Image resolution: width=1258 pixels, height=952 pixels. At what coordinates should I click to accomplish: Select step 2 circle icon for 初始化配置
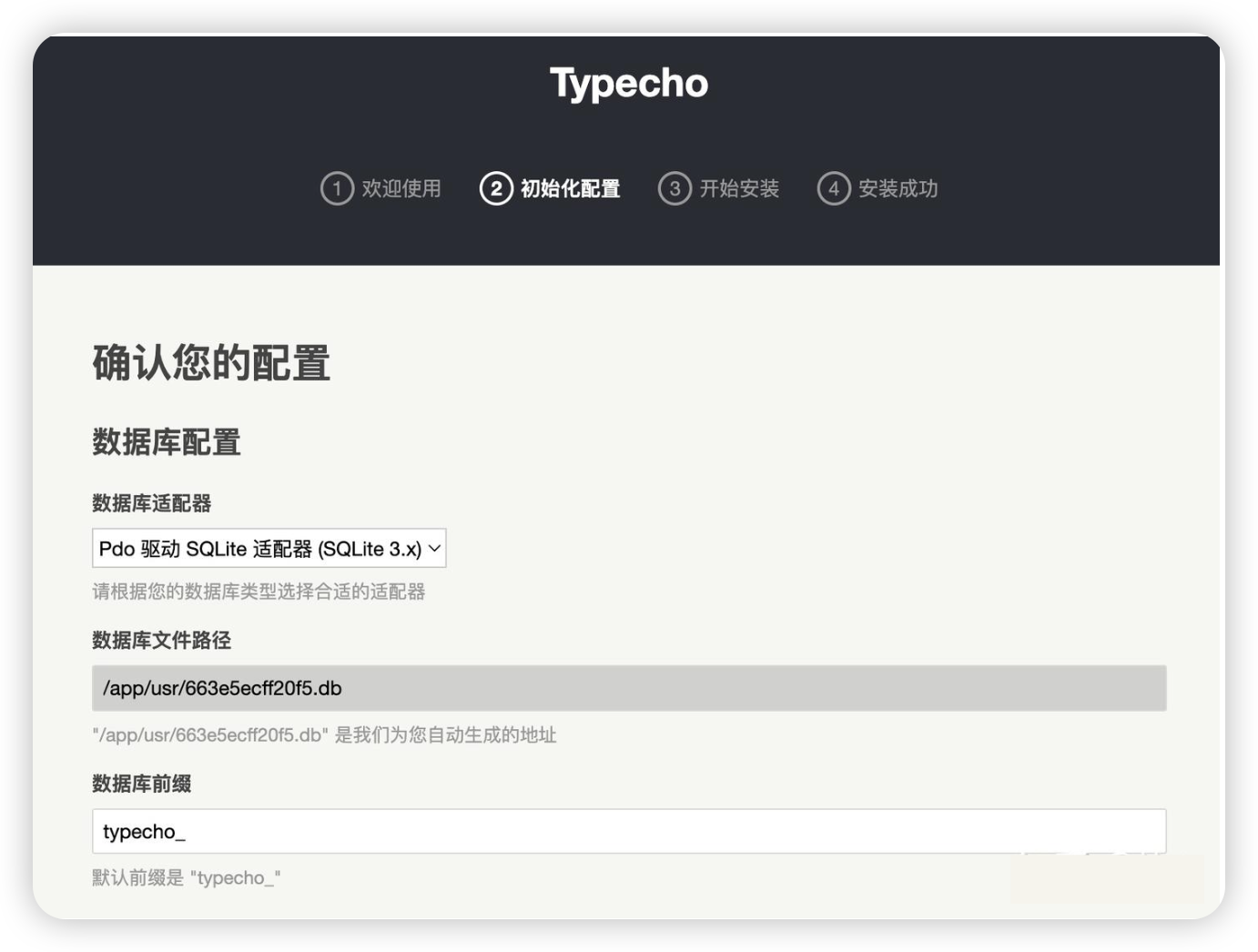(496, 188)
